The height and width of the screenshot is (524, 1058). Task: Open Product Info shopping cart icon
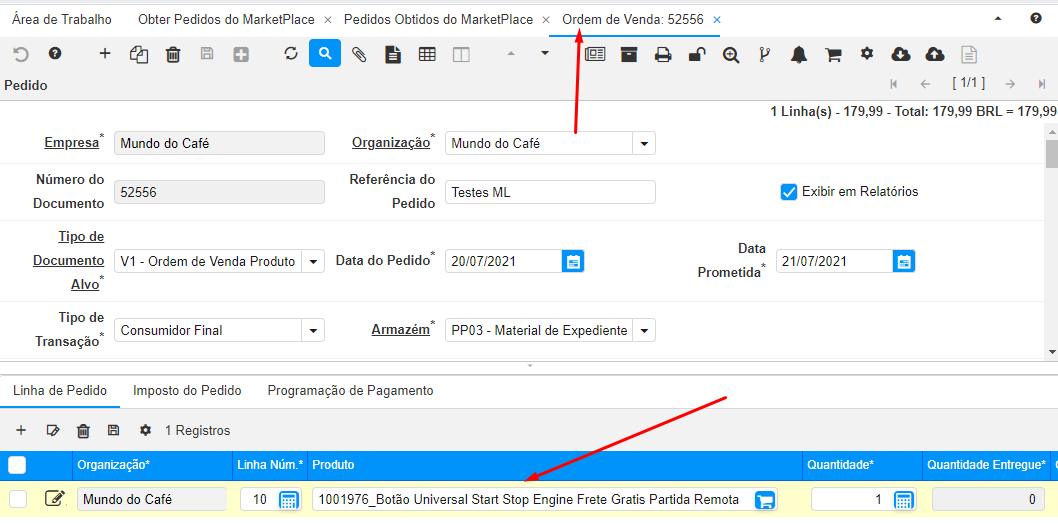click(x=833, y=54)
